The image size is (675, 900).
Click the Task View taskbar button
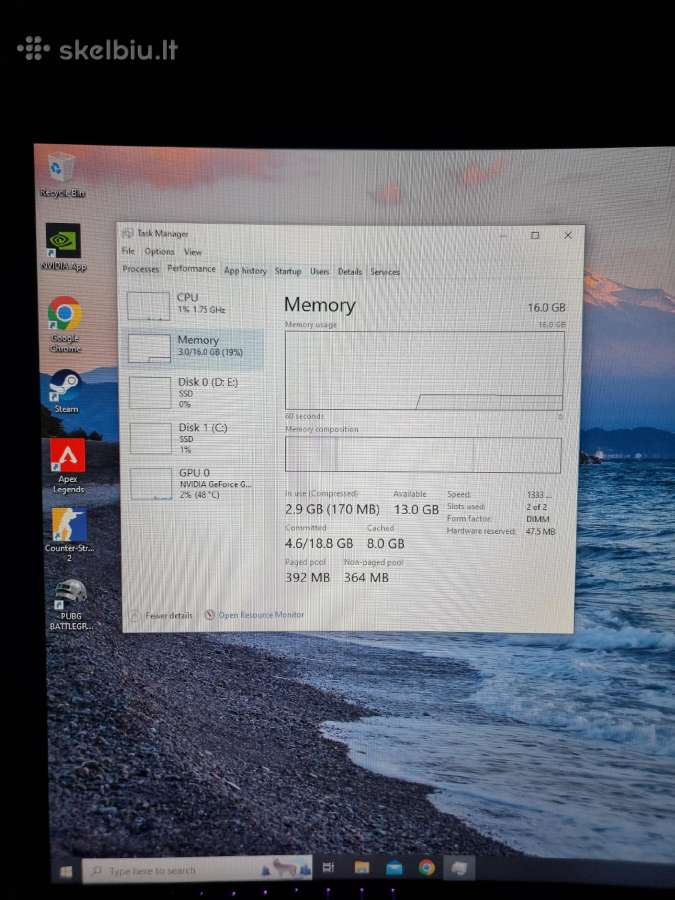tap(328, 867)
